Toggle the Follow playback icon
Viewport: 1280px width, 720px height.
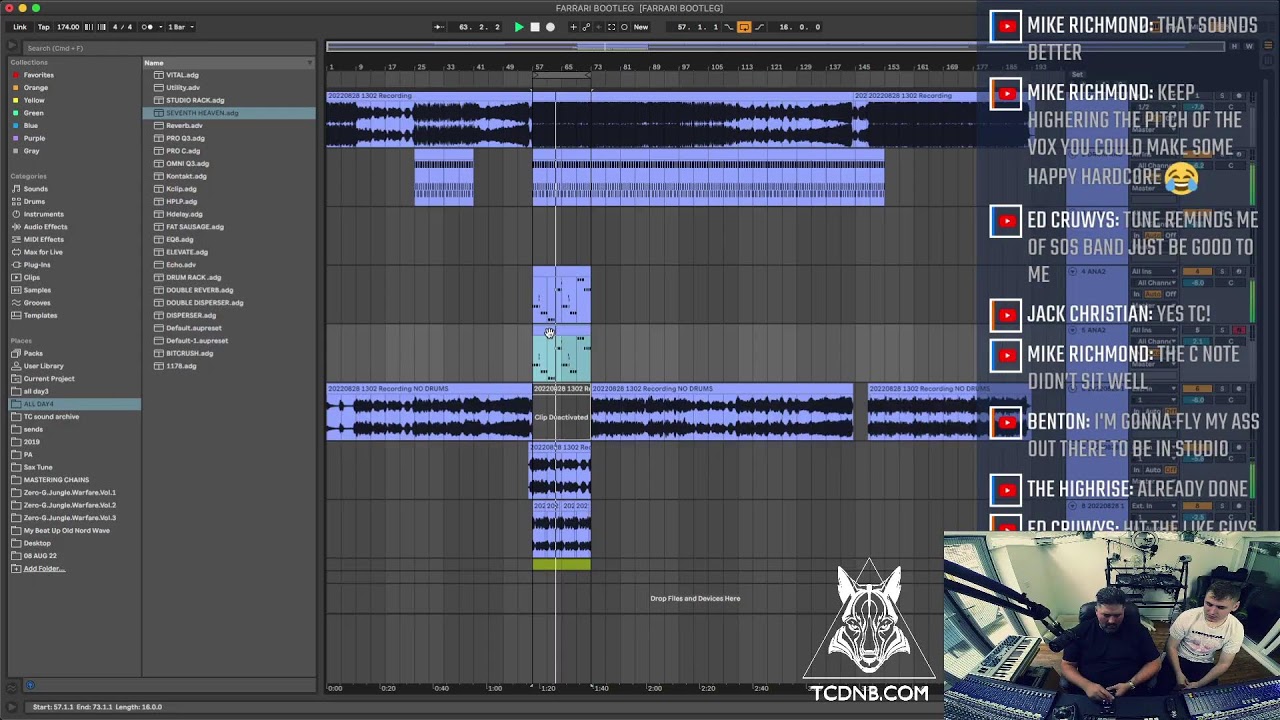tap(439, 27)
